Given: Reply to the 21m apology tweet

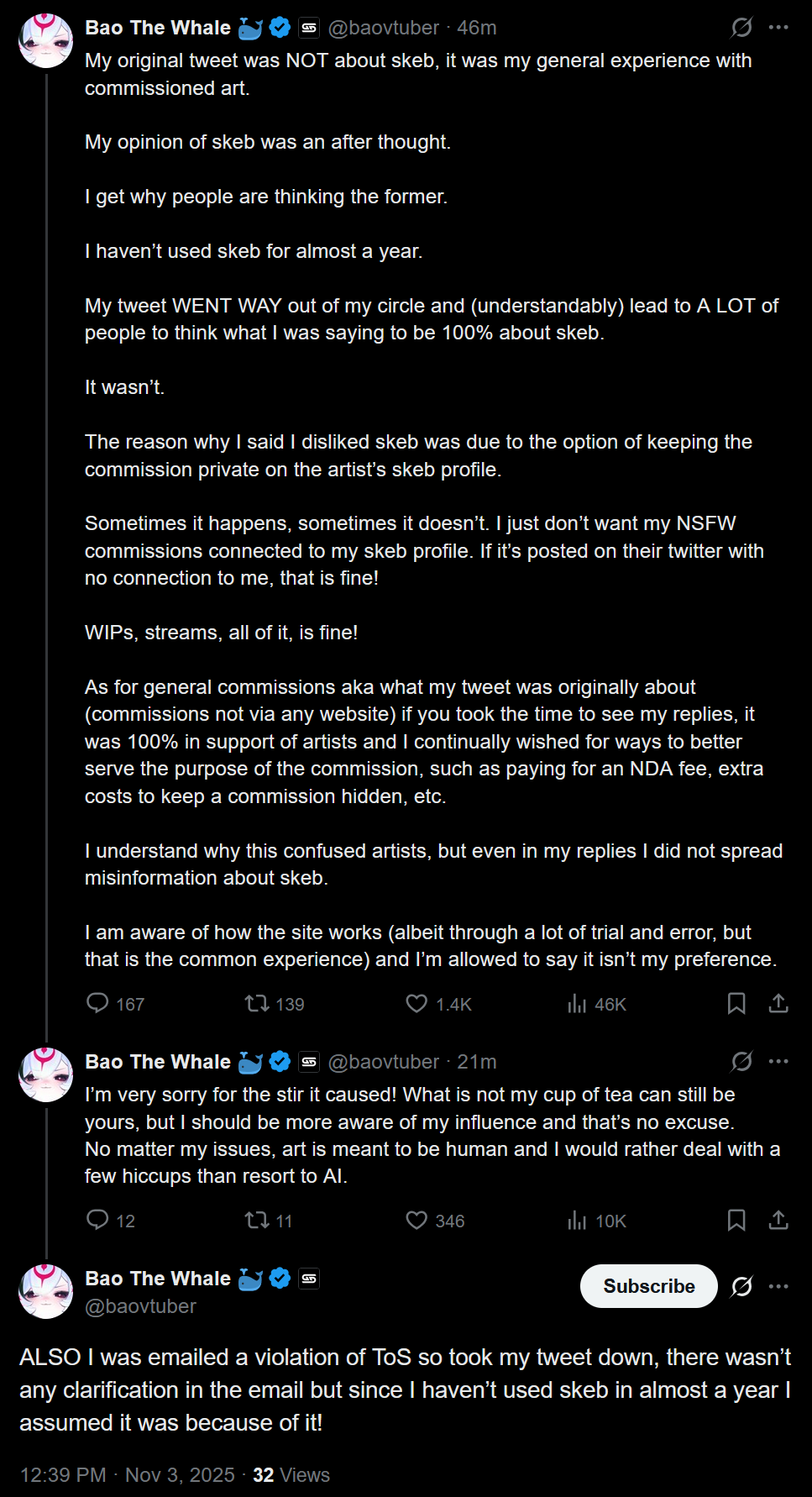Looking at the screenshot, I should click(x=98, y=1220).
